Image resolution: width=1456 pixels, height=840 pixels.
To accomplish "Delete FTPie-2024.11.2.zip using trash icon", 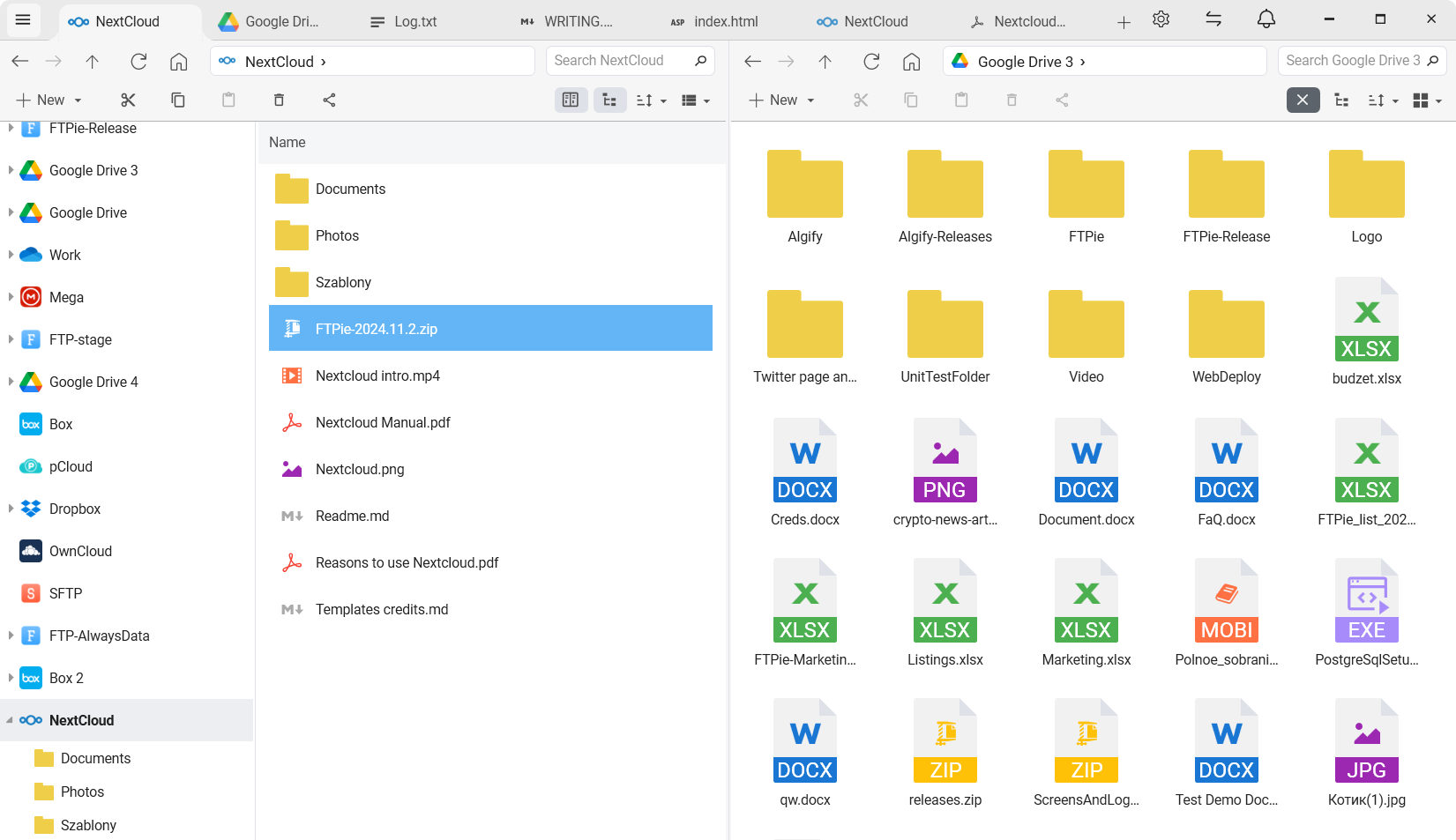I will click(279, 100).
